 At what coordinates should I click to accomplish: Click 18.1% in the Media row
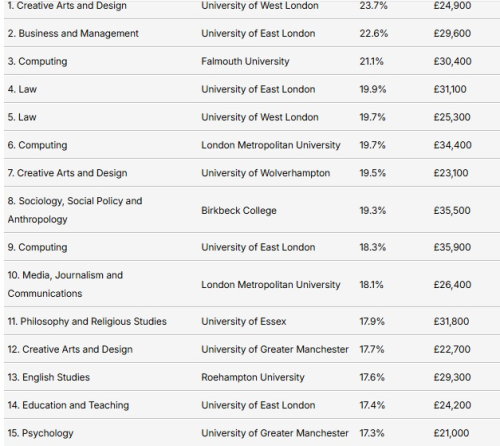371,285
